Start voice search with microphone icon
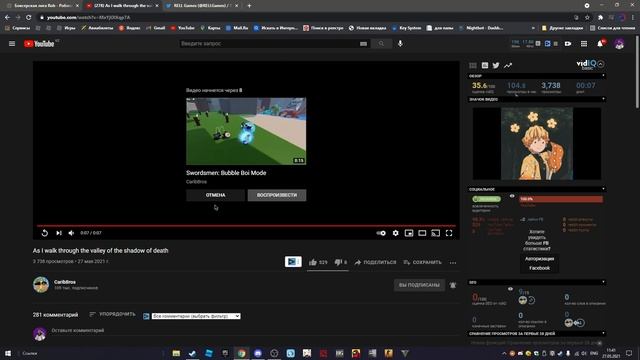This screenshot has width=640, height=360. 400,44
